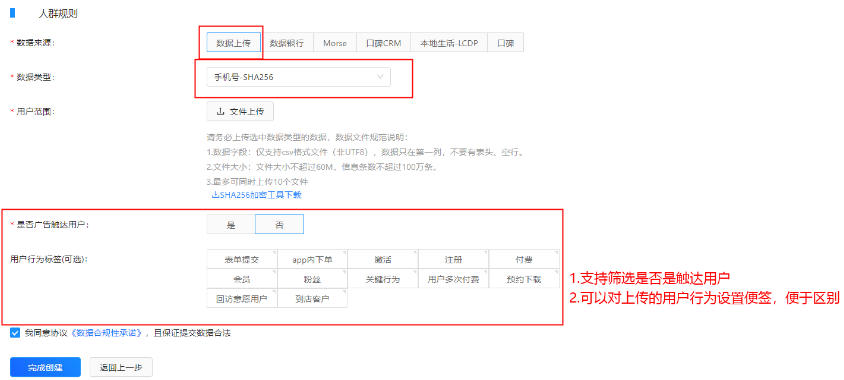Open the 手机号-SHA256 data type dropdown
Image resolution: width=844 pixels, height=380 pixels.
tap(299, 77)
